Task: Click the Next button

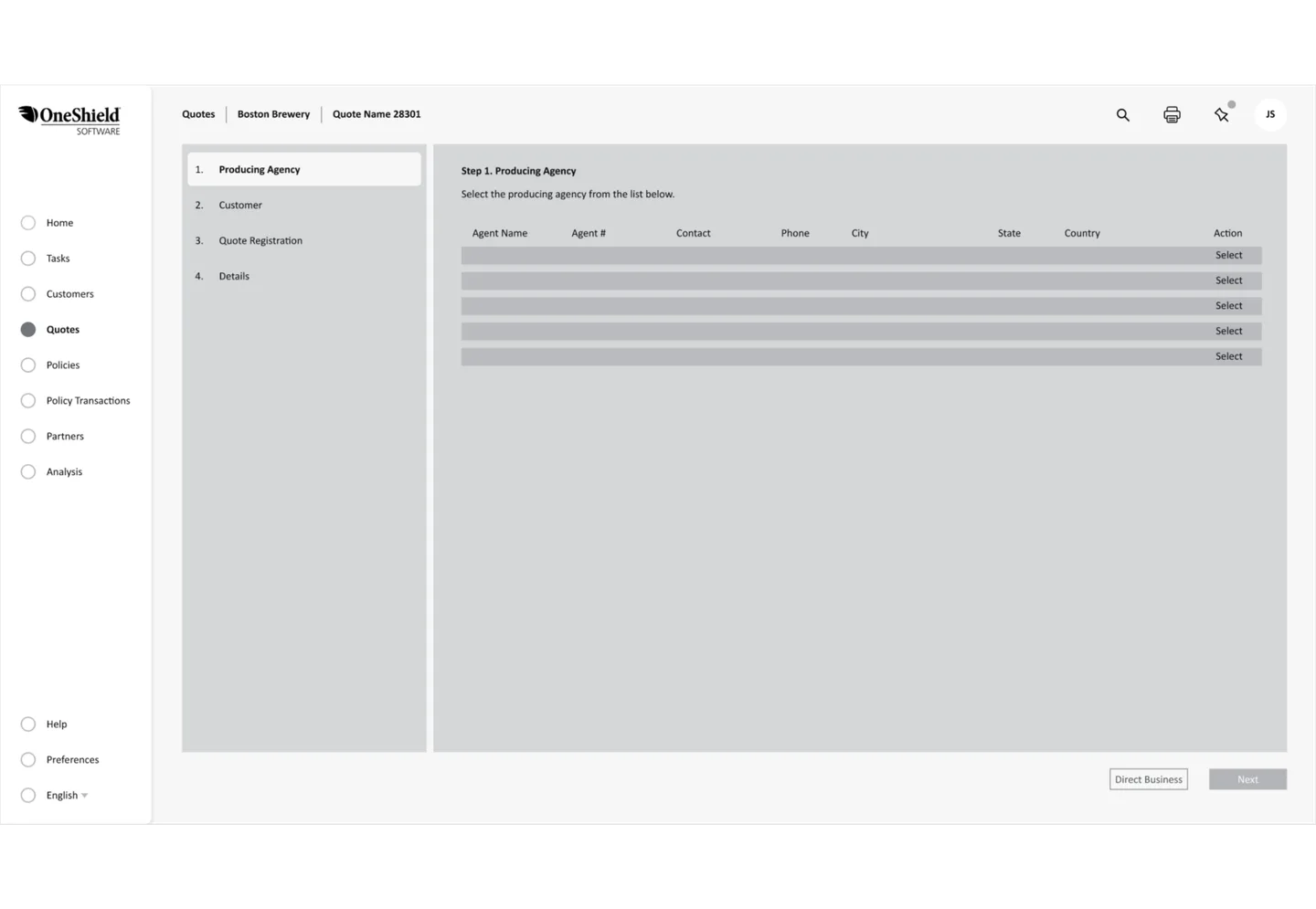Action: click(1247, 778)
